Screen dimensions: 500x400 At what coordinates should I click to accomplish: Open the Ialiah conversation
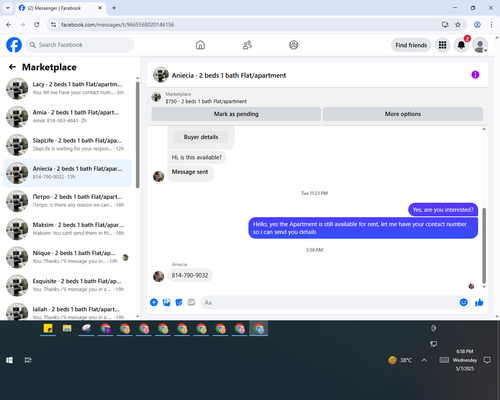[67, 312]
